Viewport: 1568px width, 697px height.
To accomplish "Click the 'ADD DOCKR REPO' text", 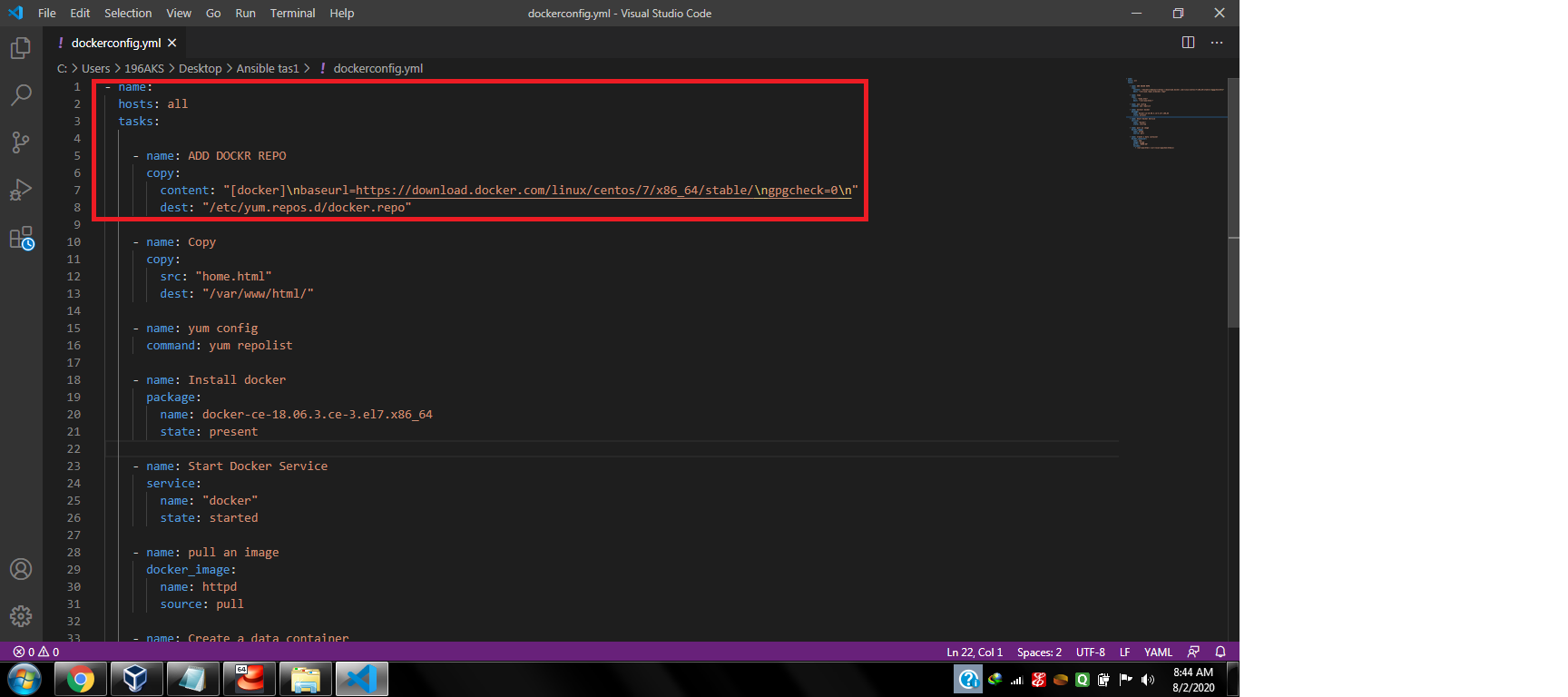I will coord(237,155).
